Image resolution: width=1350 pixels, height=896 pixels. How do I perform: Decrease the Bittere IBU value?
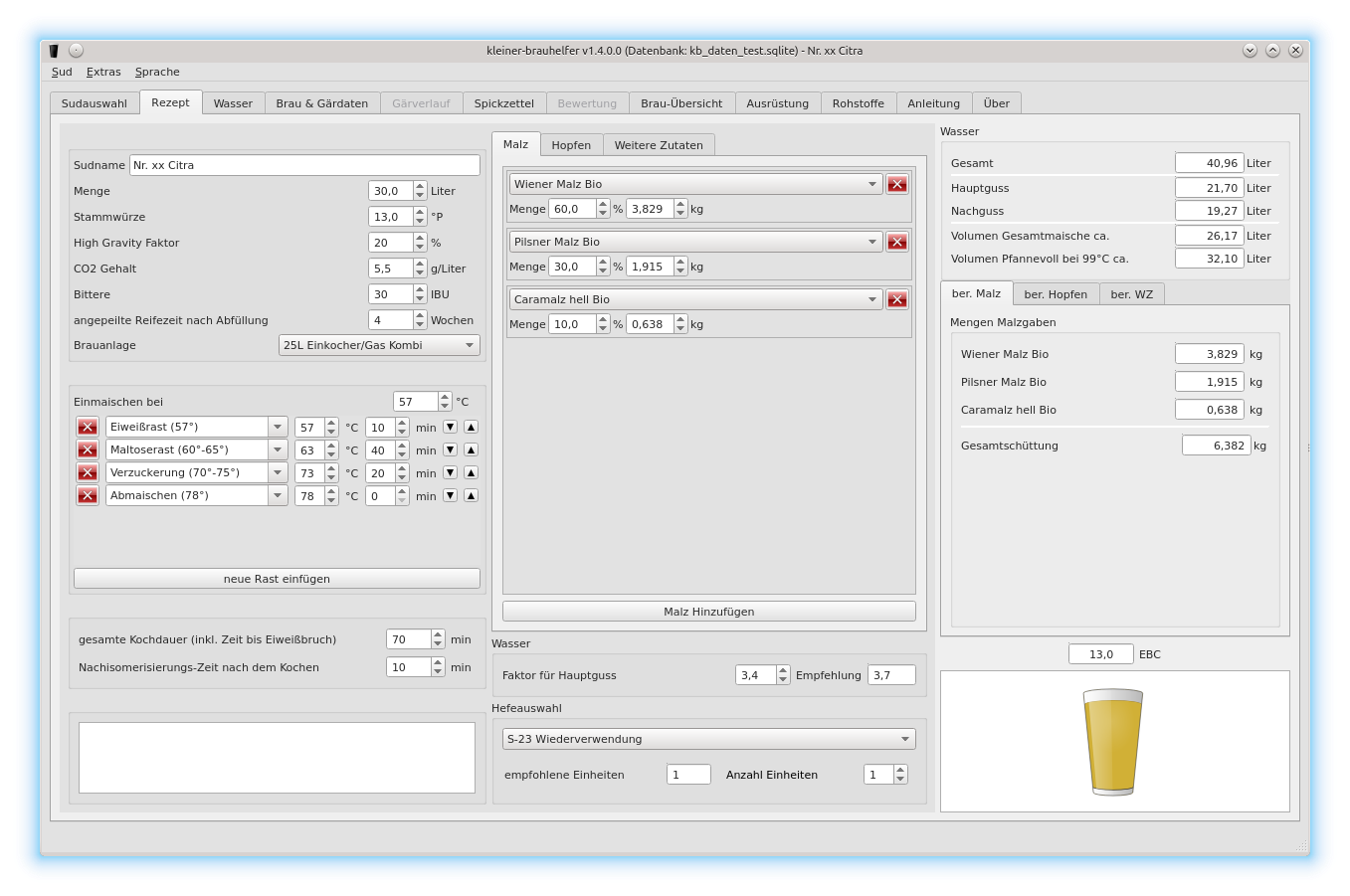click(420, 298)
